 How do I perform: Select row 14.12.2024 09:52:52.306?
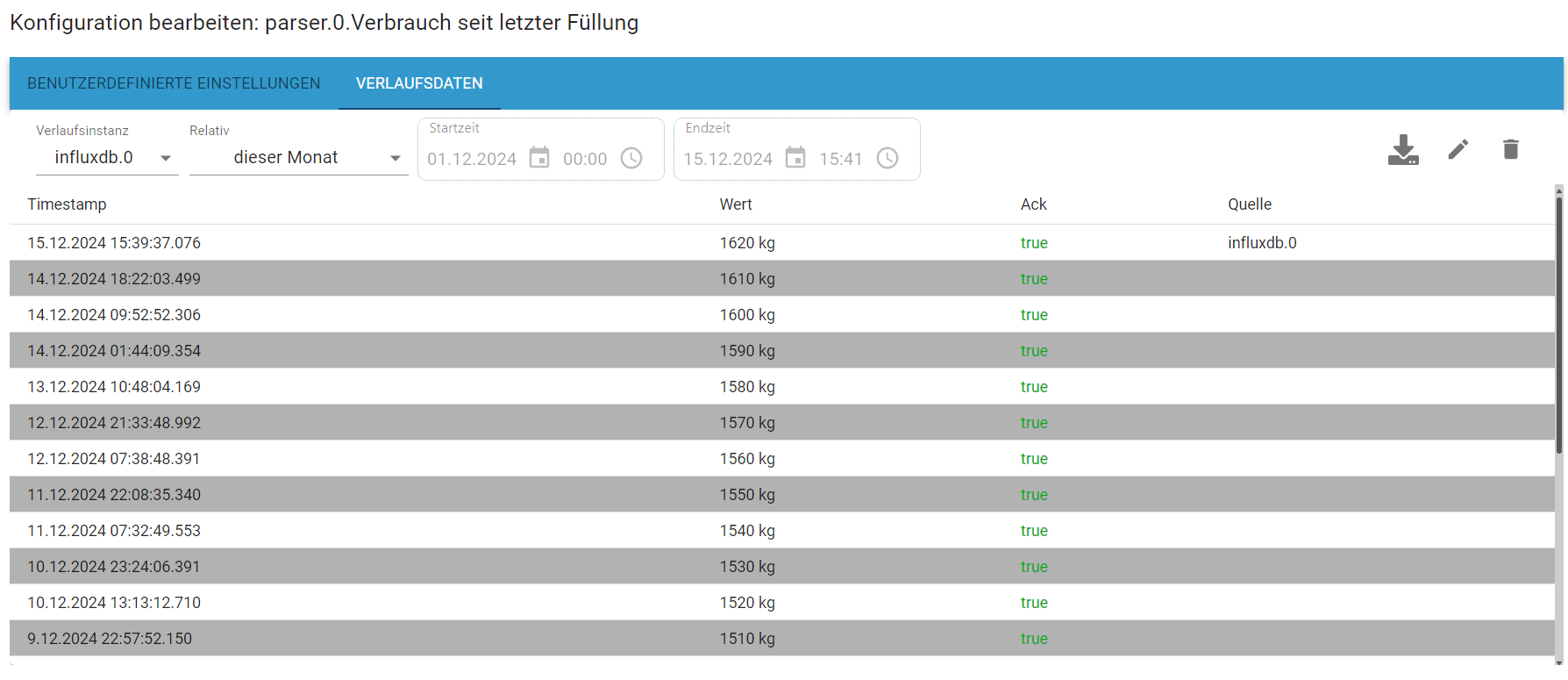click(x=782, y=315)
